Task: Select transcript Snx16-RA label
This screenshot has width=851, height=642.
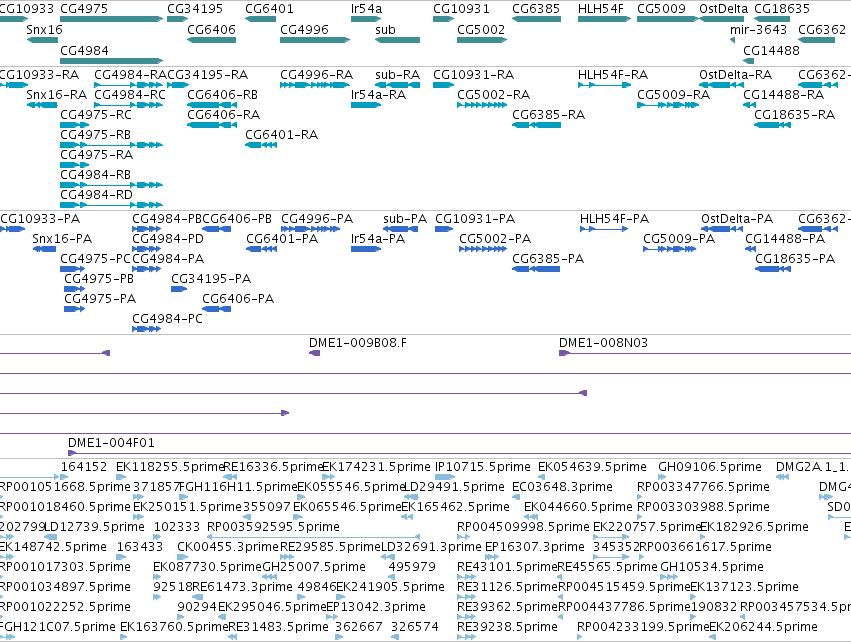Action: click(56, 94)
